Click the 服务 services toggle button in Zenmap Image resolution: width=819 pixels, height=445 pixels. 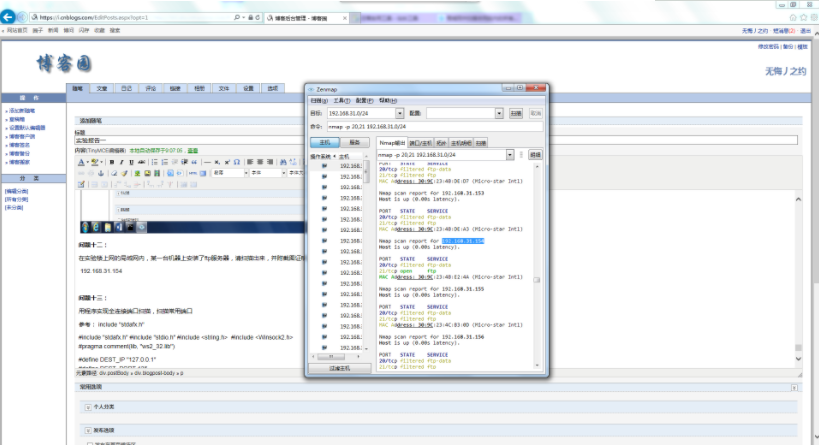[354, 143]
